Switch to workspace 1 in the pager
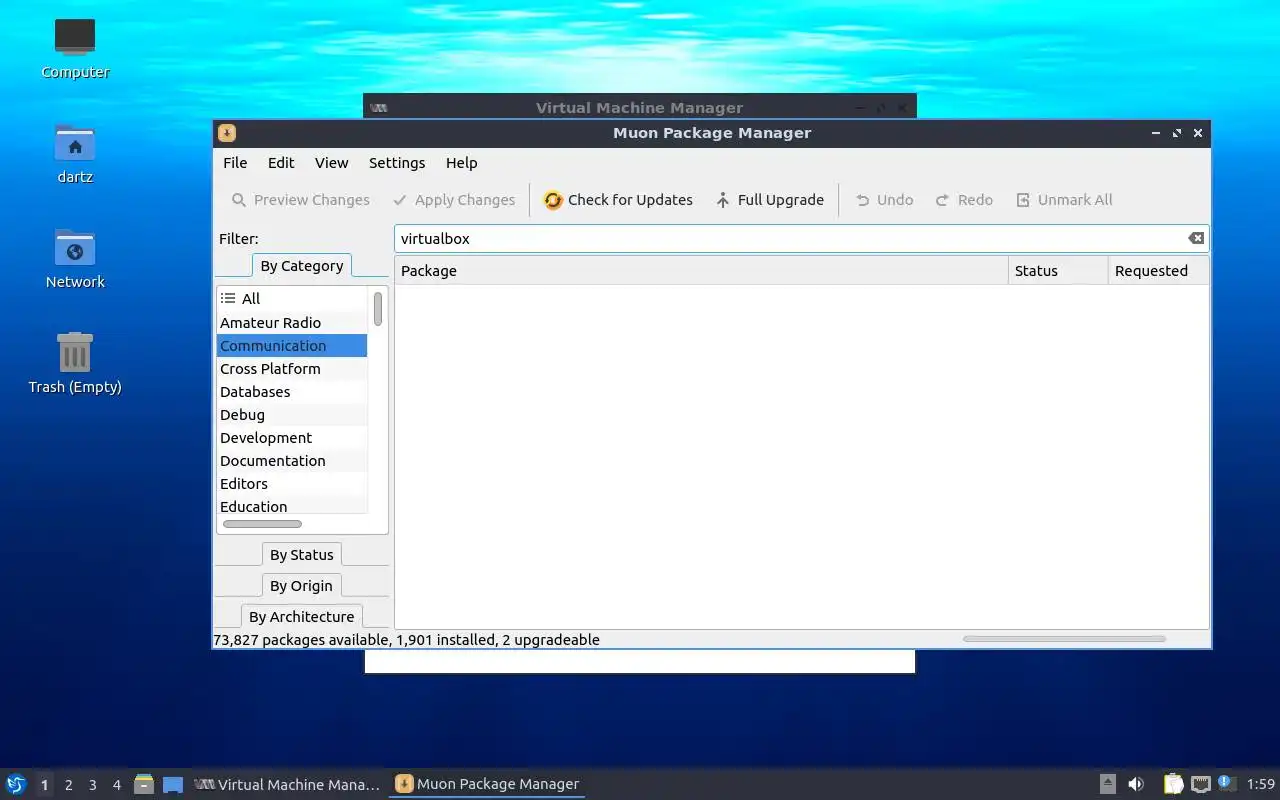 [x=44, y=785]
